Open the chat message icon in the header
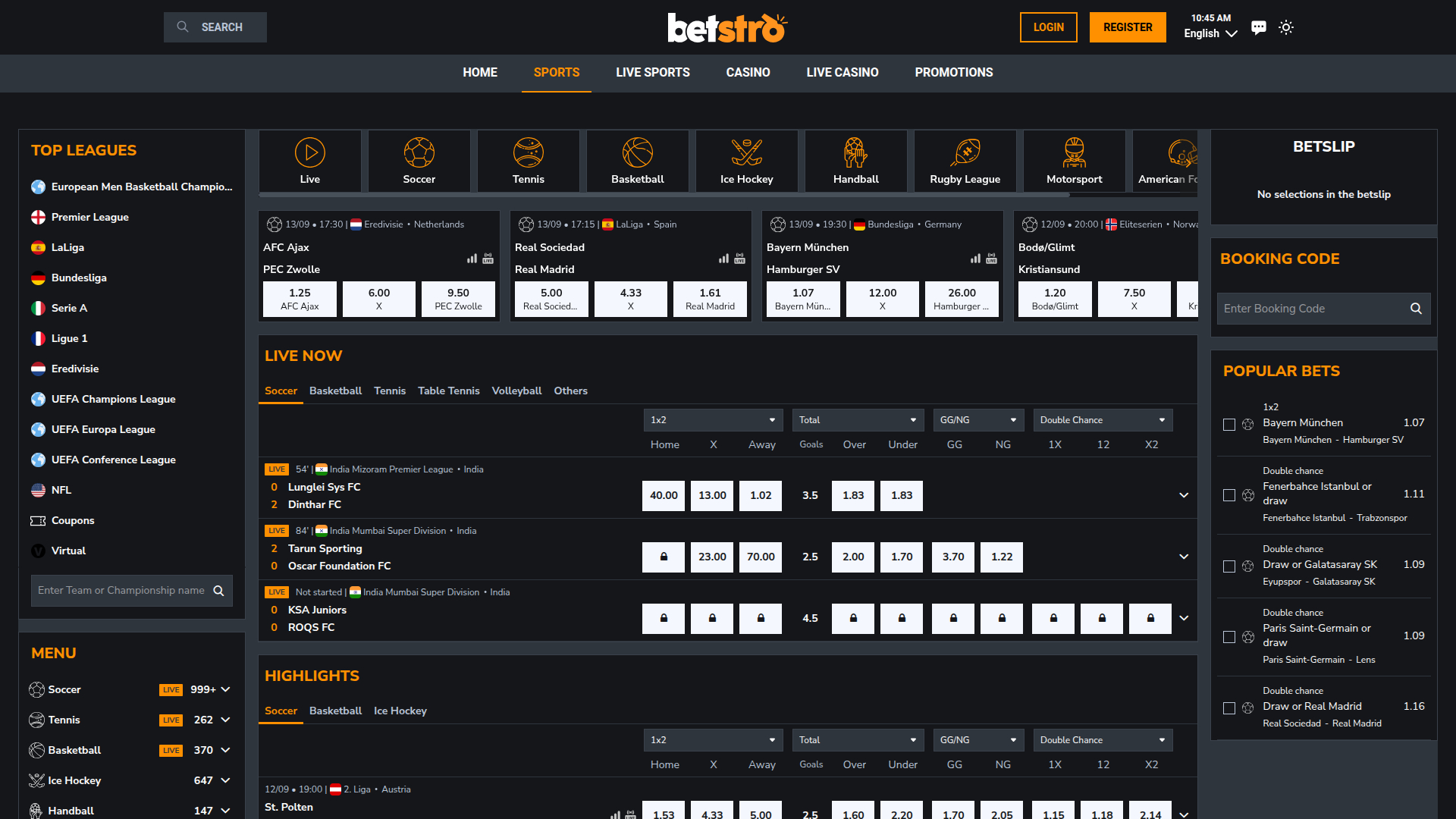 click(x=1259, y=27)
